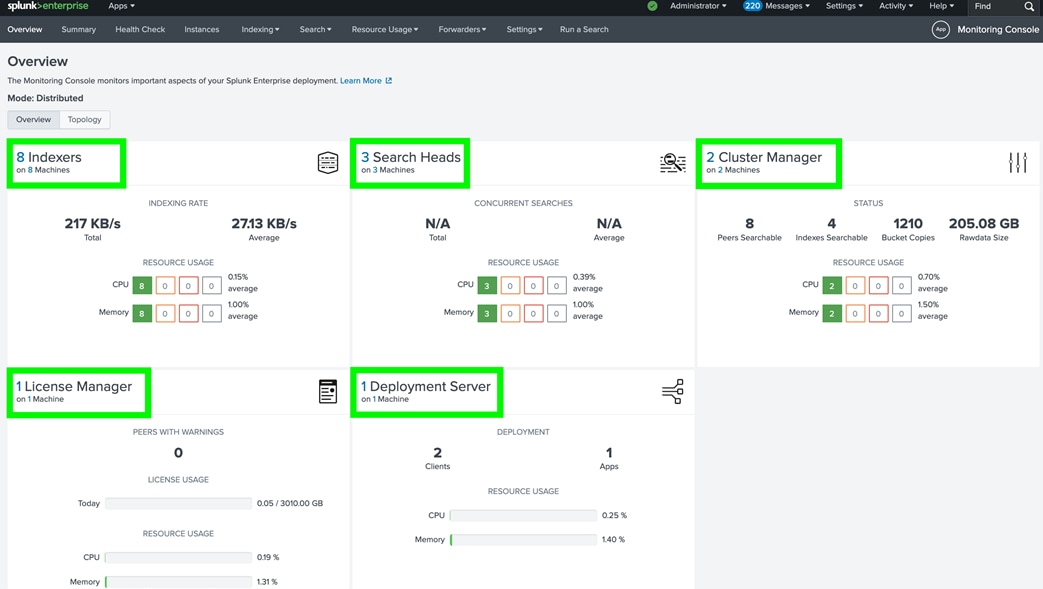Click the green health status checkmark icon
1043x589 pixels.
(x=652, y=6)
